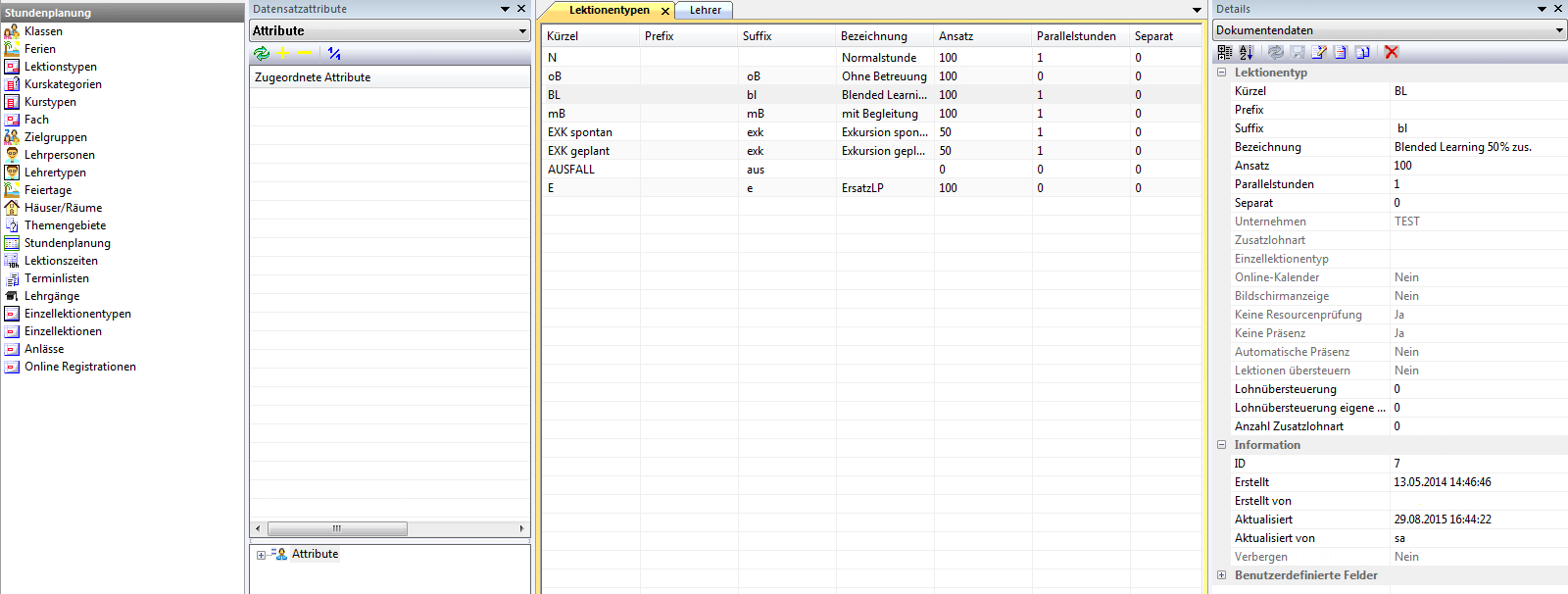Open Lehrpersonen in the sidebar
Image resolution: width=1568 pixels, height=594 pixels.
point(59,155)
